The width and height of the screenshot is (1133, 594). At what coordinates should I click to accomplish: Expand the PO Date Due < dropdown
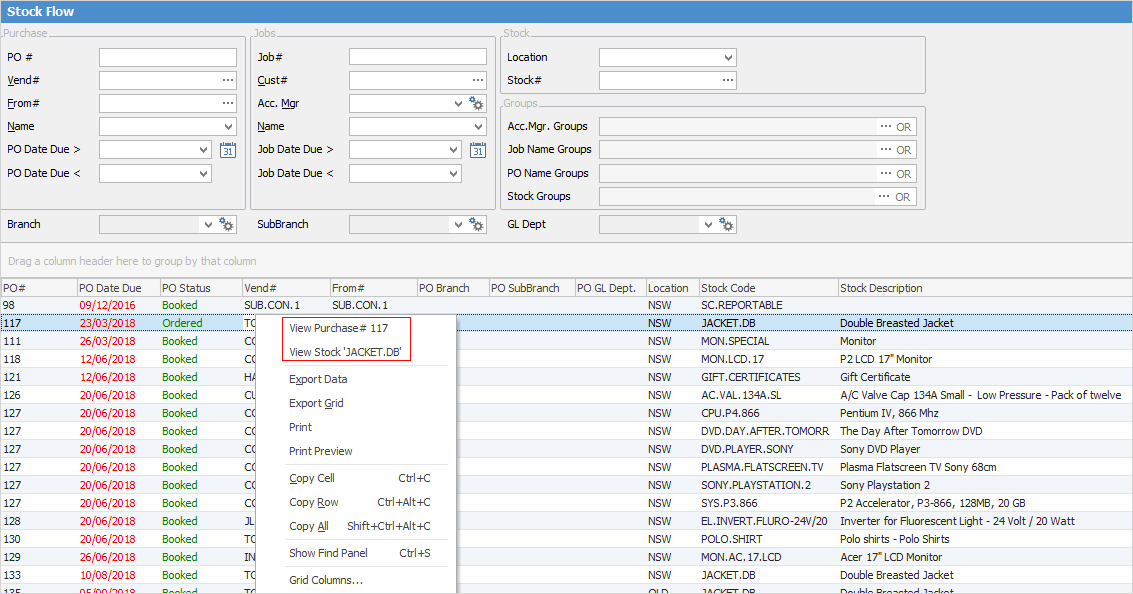click(203, 174)
